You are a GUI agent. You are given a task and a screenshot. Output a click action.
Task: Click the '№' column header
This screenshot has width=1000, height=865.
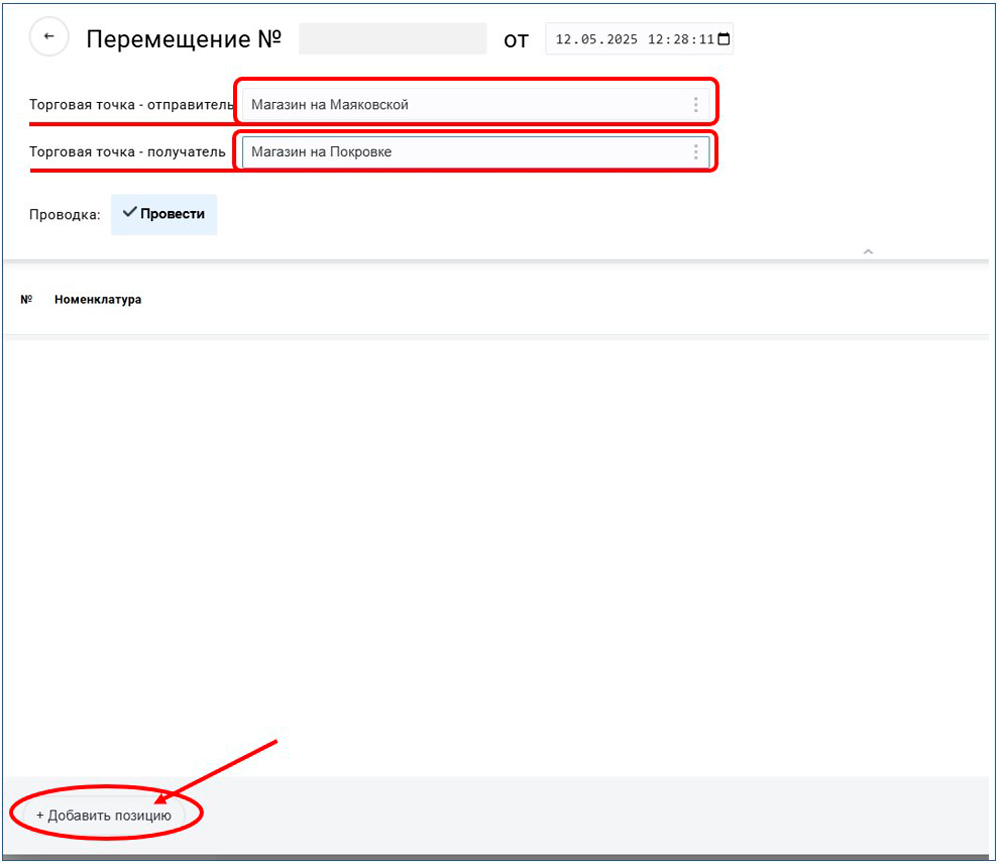click(27, 300)
